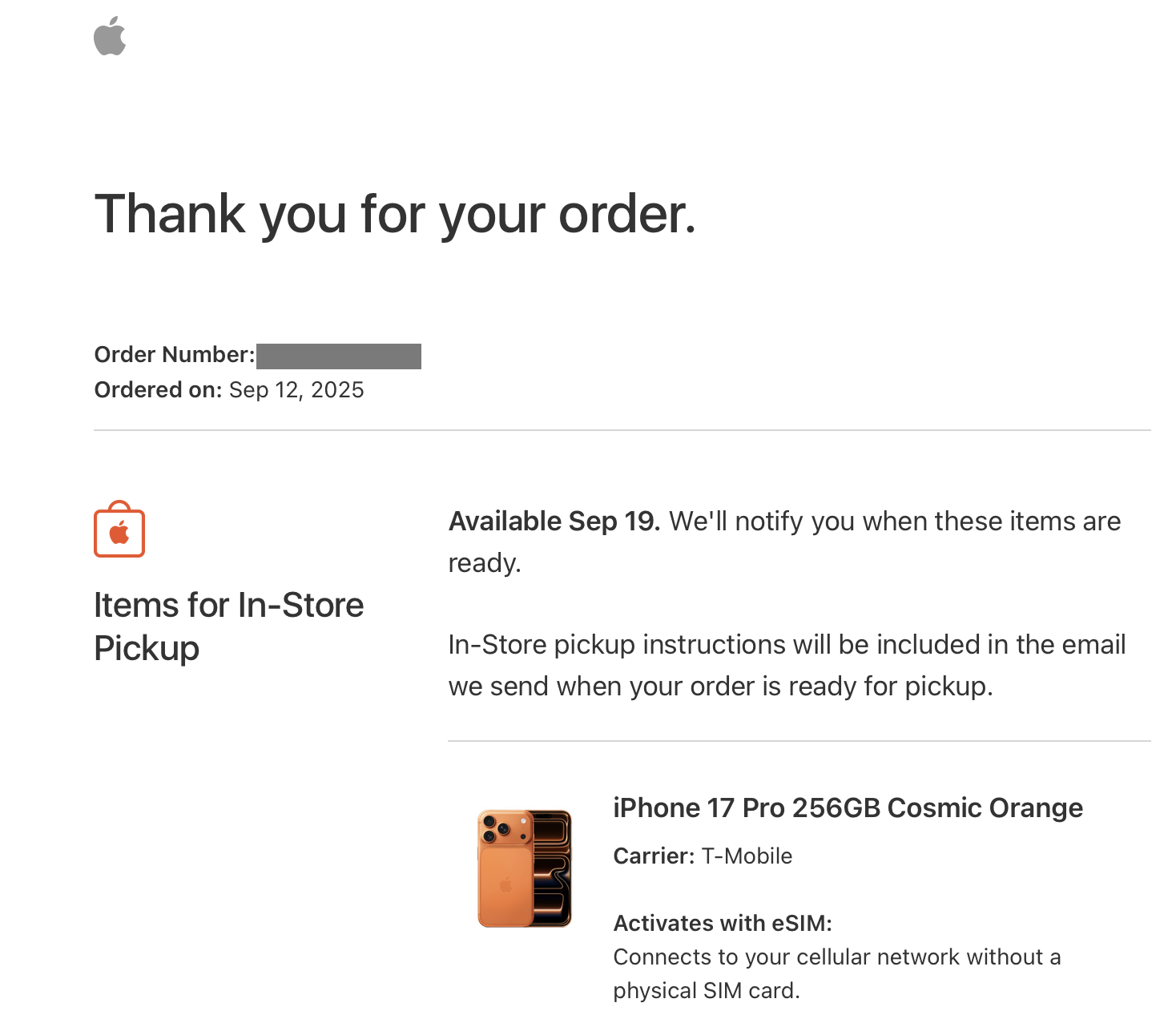Click the In-Store pickup instructions paragraph
The image size is (1176, 1027).
[787, 665]
